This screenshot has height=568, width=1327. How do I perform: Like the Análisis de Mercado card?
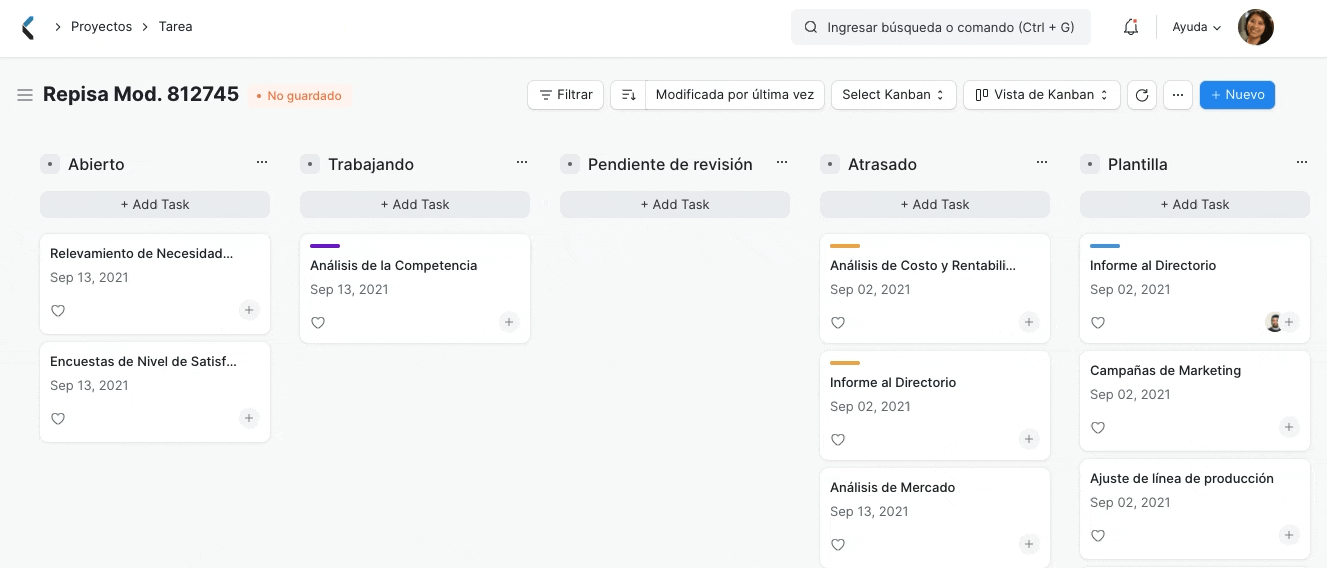click(838, 545)
